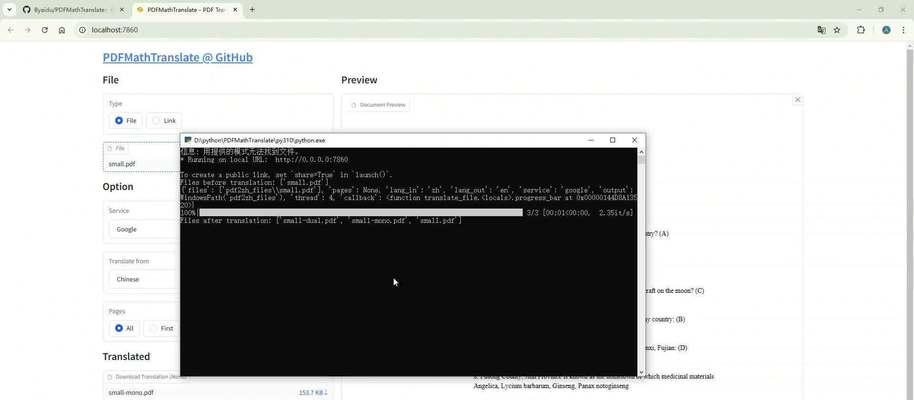
Task: Click the uploaded small.pdf file entry
Action: point(122,164)
